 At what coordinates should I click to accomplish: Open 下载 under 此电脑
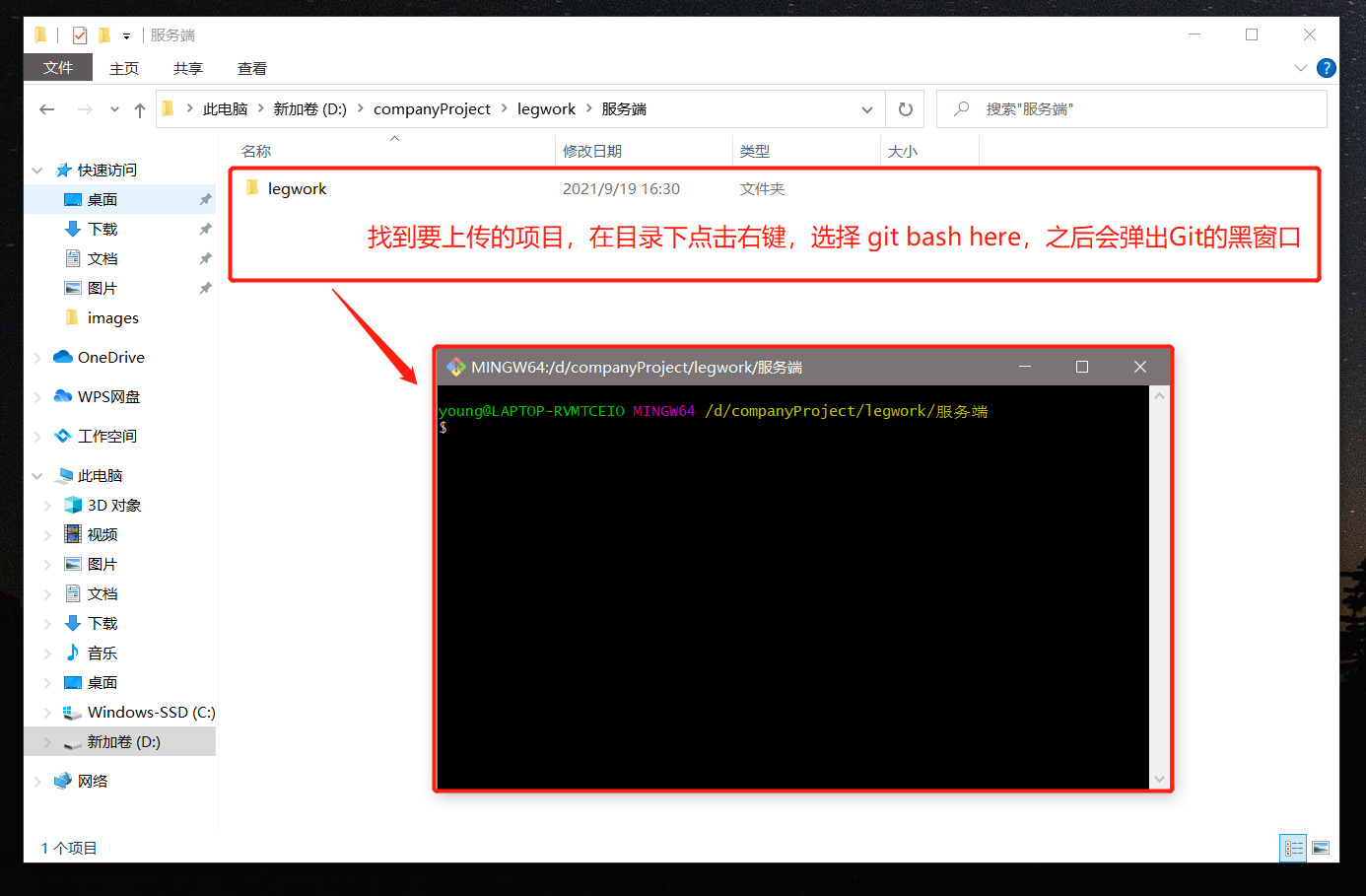[x=102, y=624]
